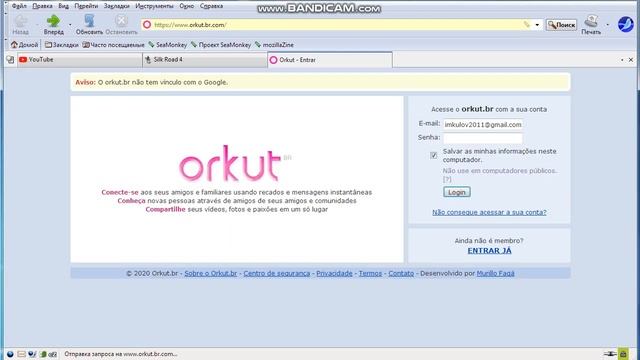This screenshot has height=360, width=640.
Task: Click the online/offline connection icon
Action: (x=610, y=354)
